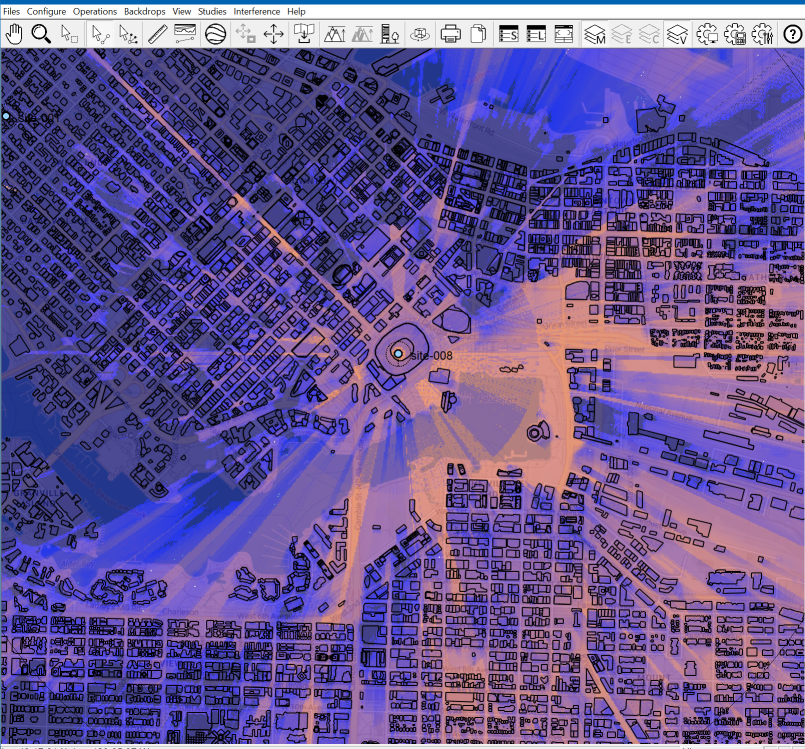Screen dimensions: 805x749
Task: Choose the ruler measurement tool
Action: tap(157, 34)
